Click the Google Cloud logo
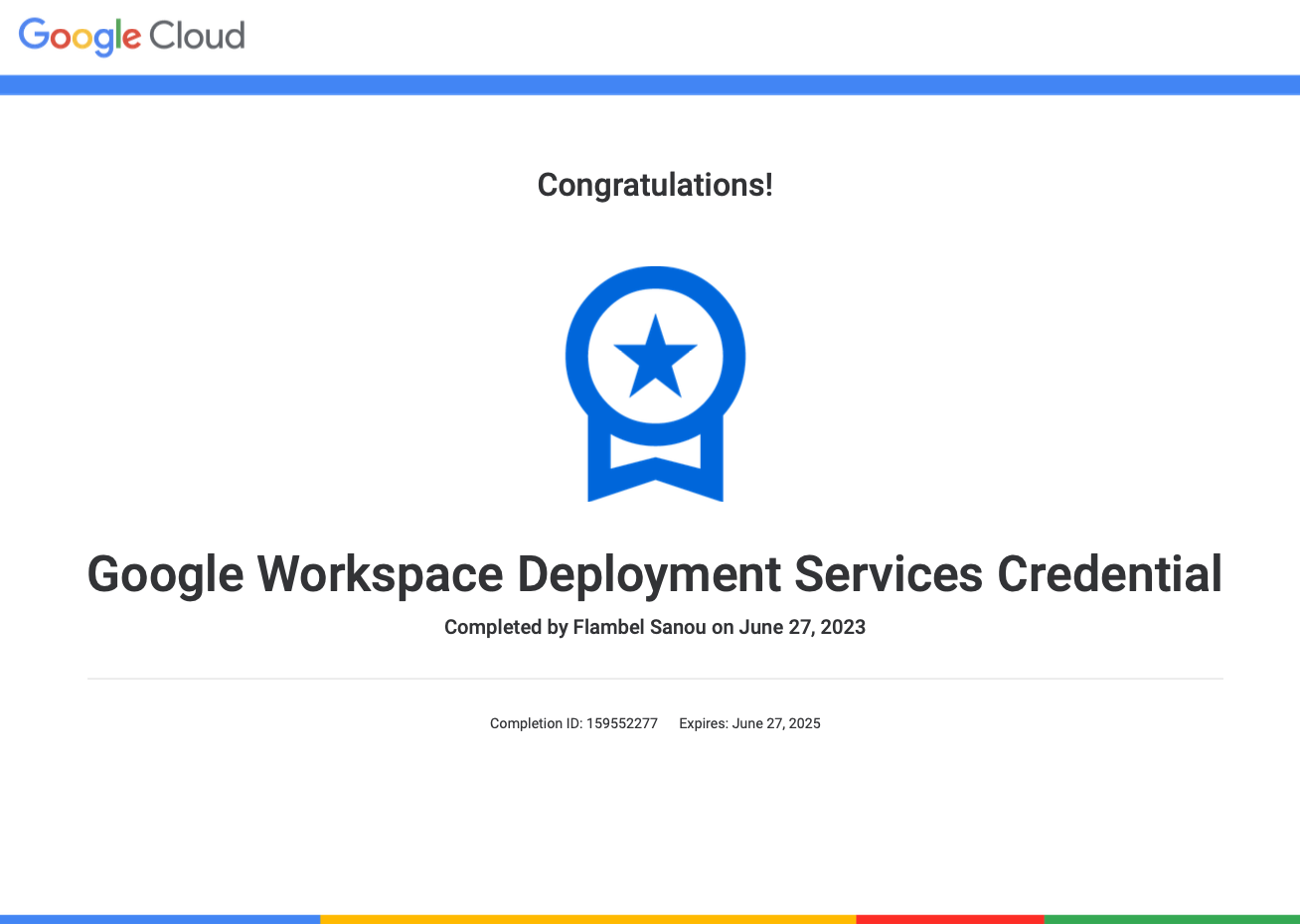The image size is (1300, 924). 131,36
